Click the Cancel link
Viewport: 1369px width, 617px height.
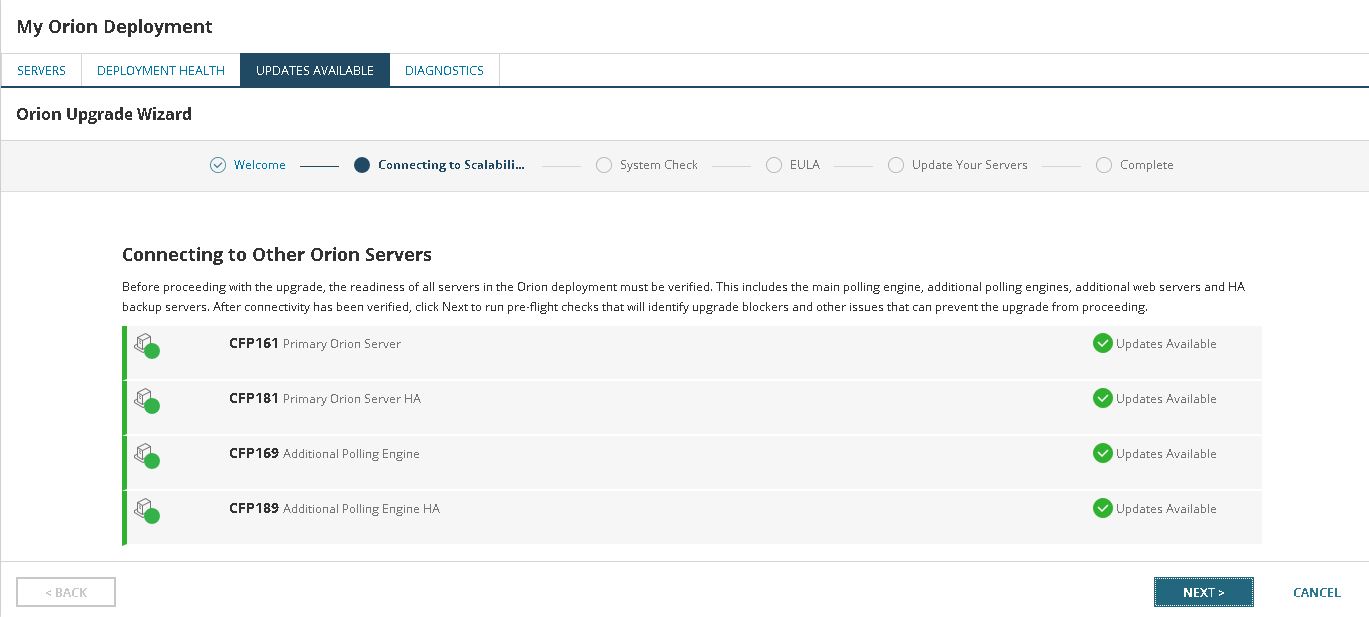coord(1316,592)
